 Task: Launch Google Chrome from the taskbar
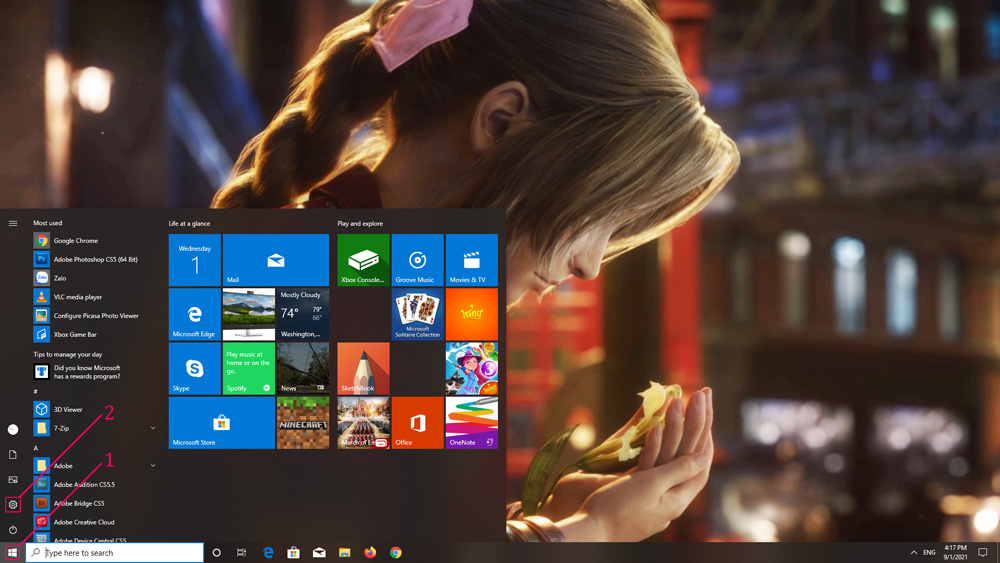click(395, 553)
